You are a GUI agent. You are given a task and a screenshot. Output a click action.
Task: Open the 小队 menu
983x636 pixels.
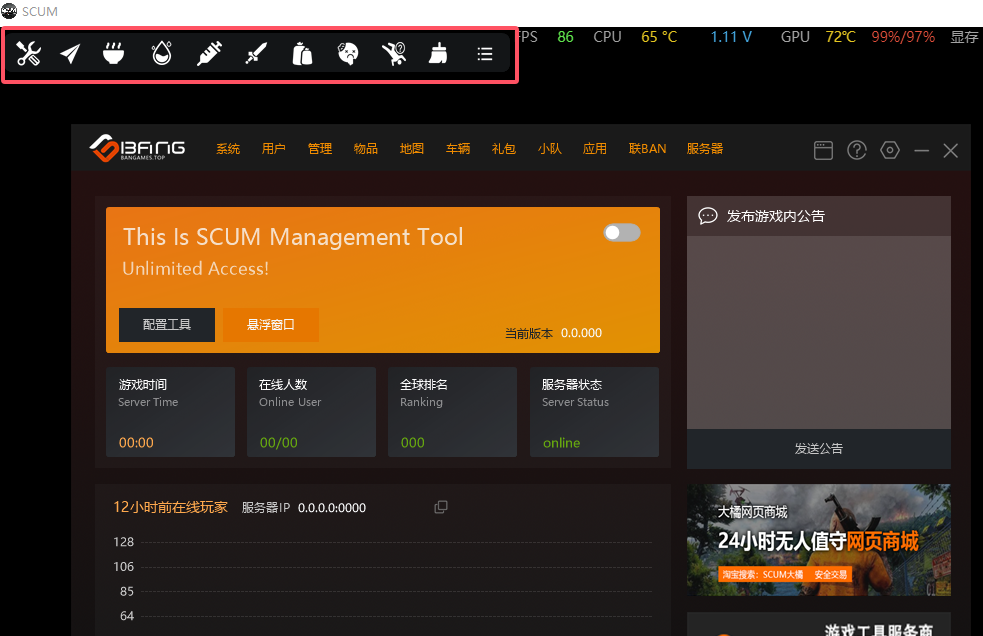point(549,149)
